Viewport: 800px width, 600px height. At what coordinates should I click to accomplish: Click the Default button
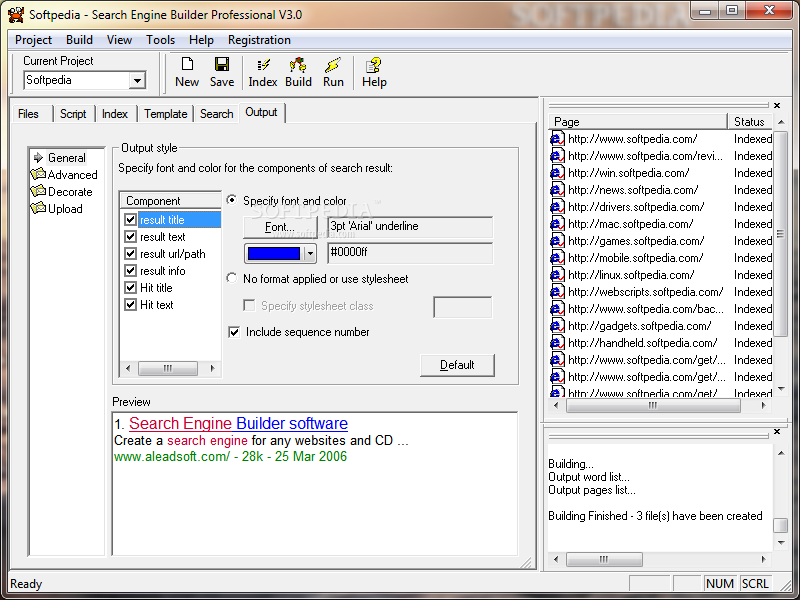[x=457, y=365]
